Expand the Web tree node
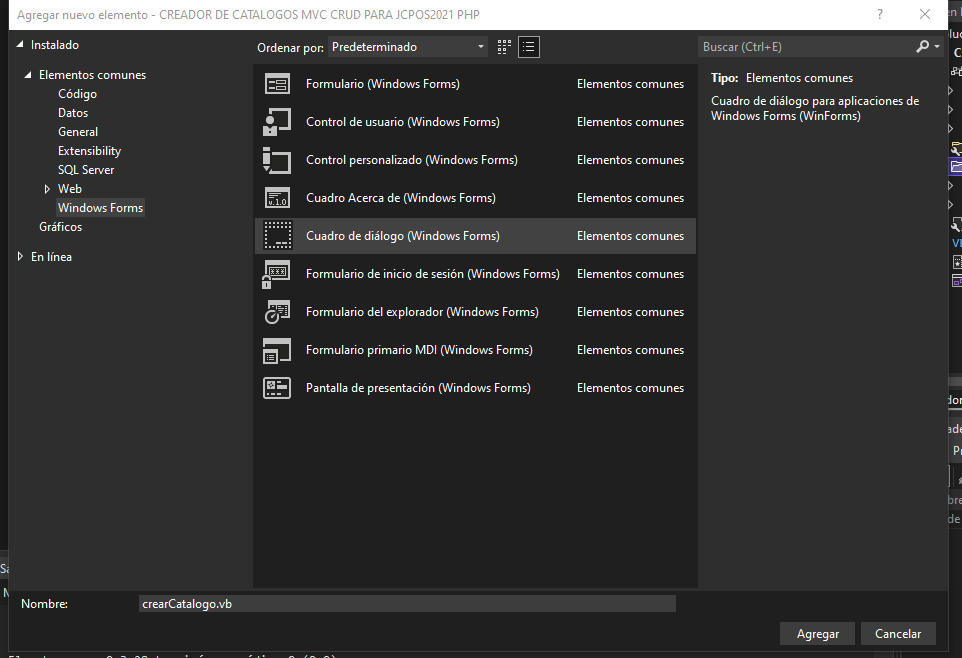Screen dimensions: 962x658 click(x=47, y=189)
